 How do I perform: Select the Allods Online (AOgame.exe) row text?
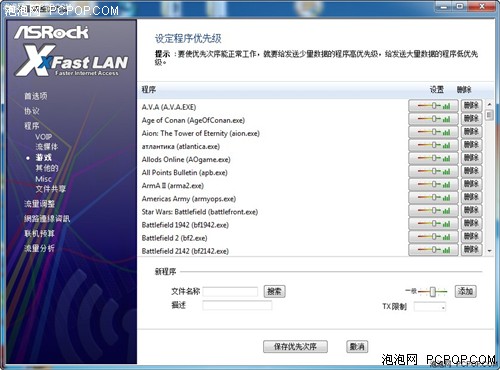(186, 160)
